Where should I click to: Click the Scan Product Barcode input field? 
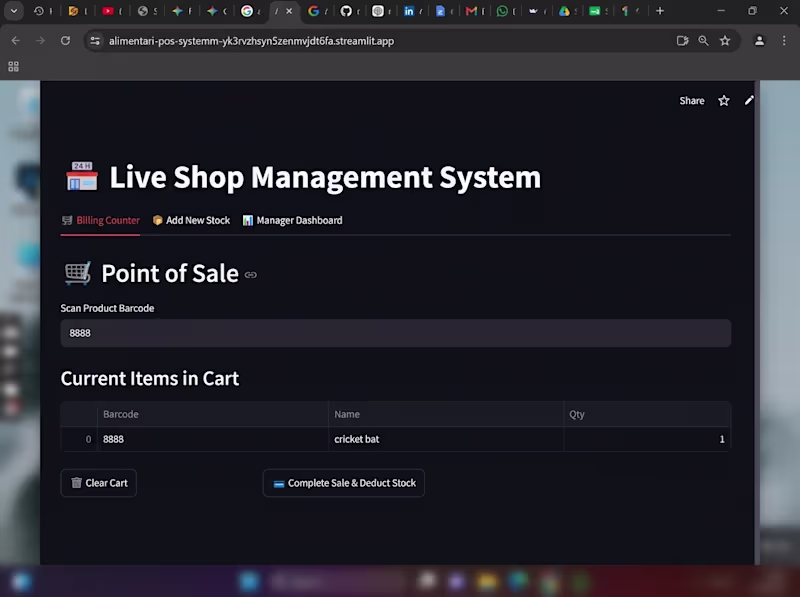tap(395, 333)
